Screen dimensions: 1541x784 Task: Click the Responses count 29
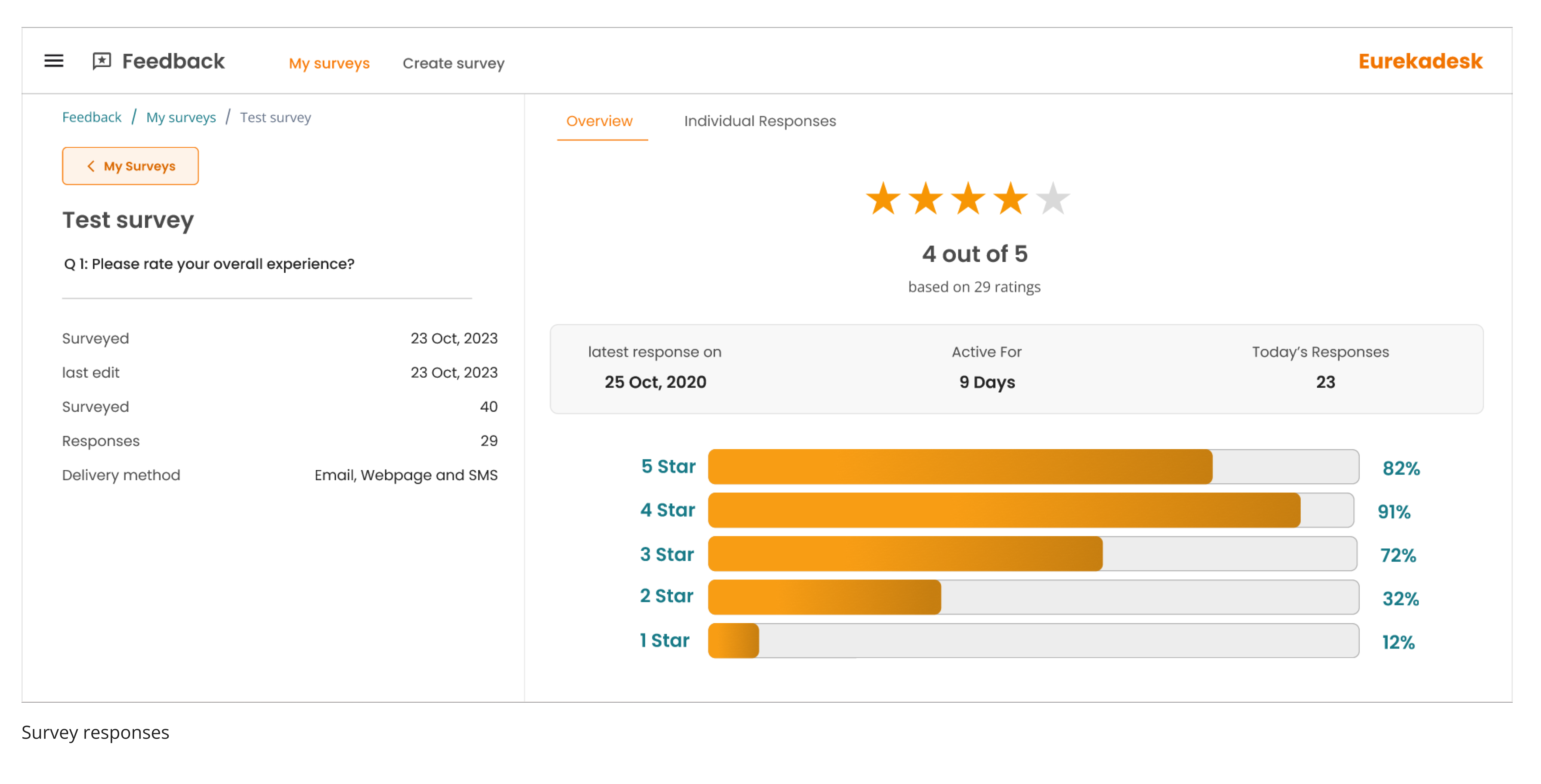point(489,441)
